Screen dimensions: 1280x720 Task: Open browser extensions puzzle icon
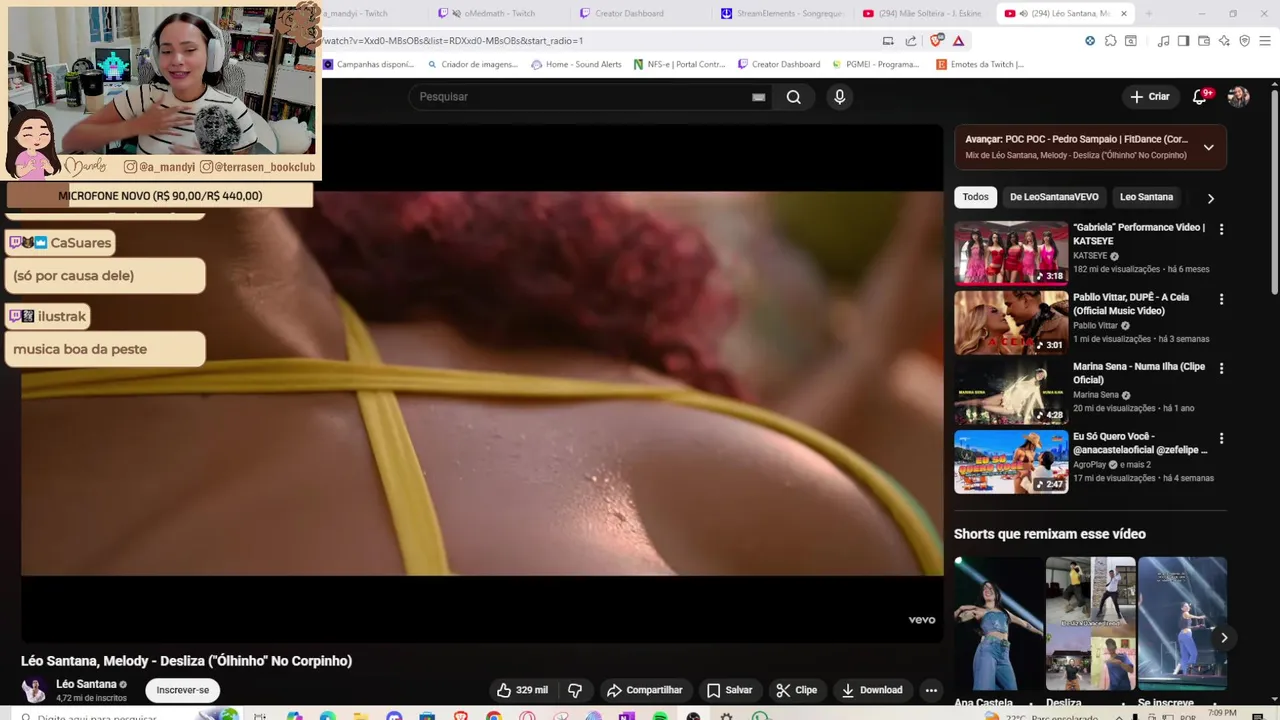1110,41
